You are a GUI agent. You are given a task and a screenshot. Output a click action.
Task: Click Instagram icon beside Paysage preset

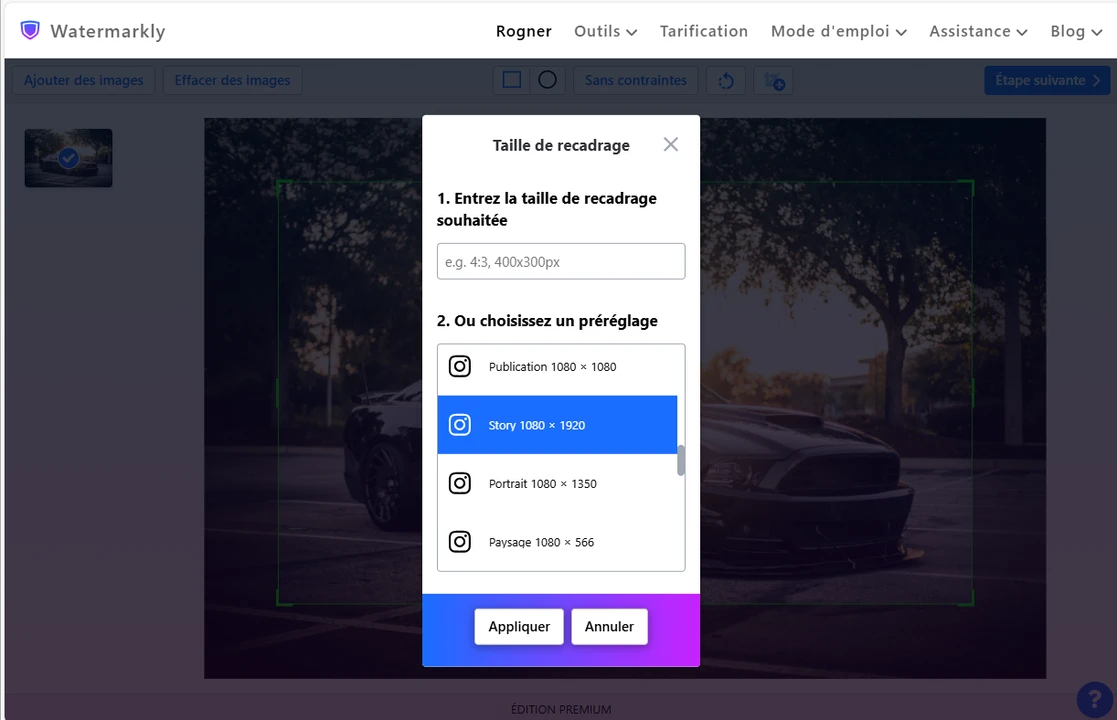(459, 542)
